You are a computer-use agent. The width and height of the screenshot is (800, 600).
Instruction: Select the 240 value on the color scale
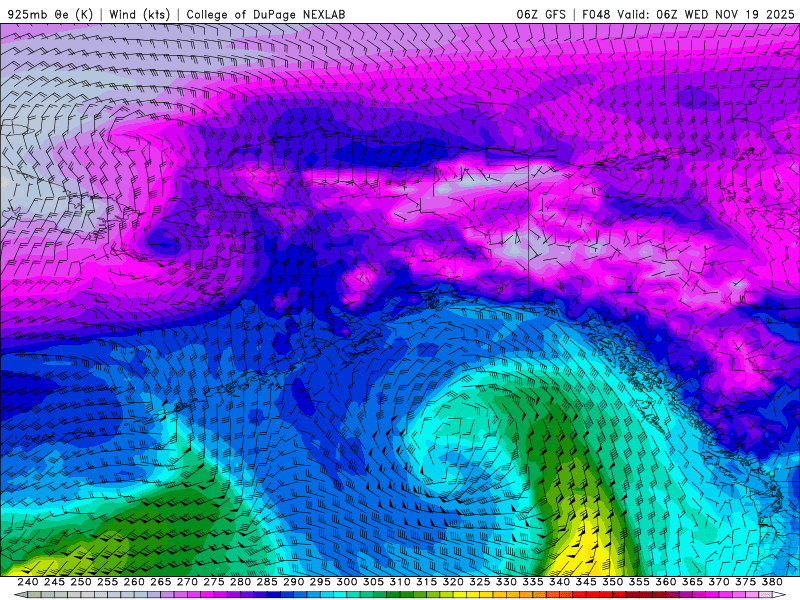pos(28,582)
